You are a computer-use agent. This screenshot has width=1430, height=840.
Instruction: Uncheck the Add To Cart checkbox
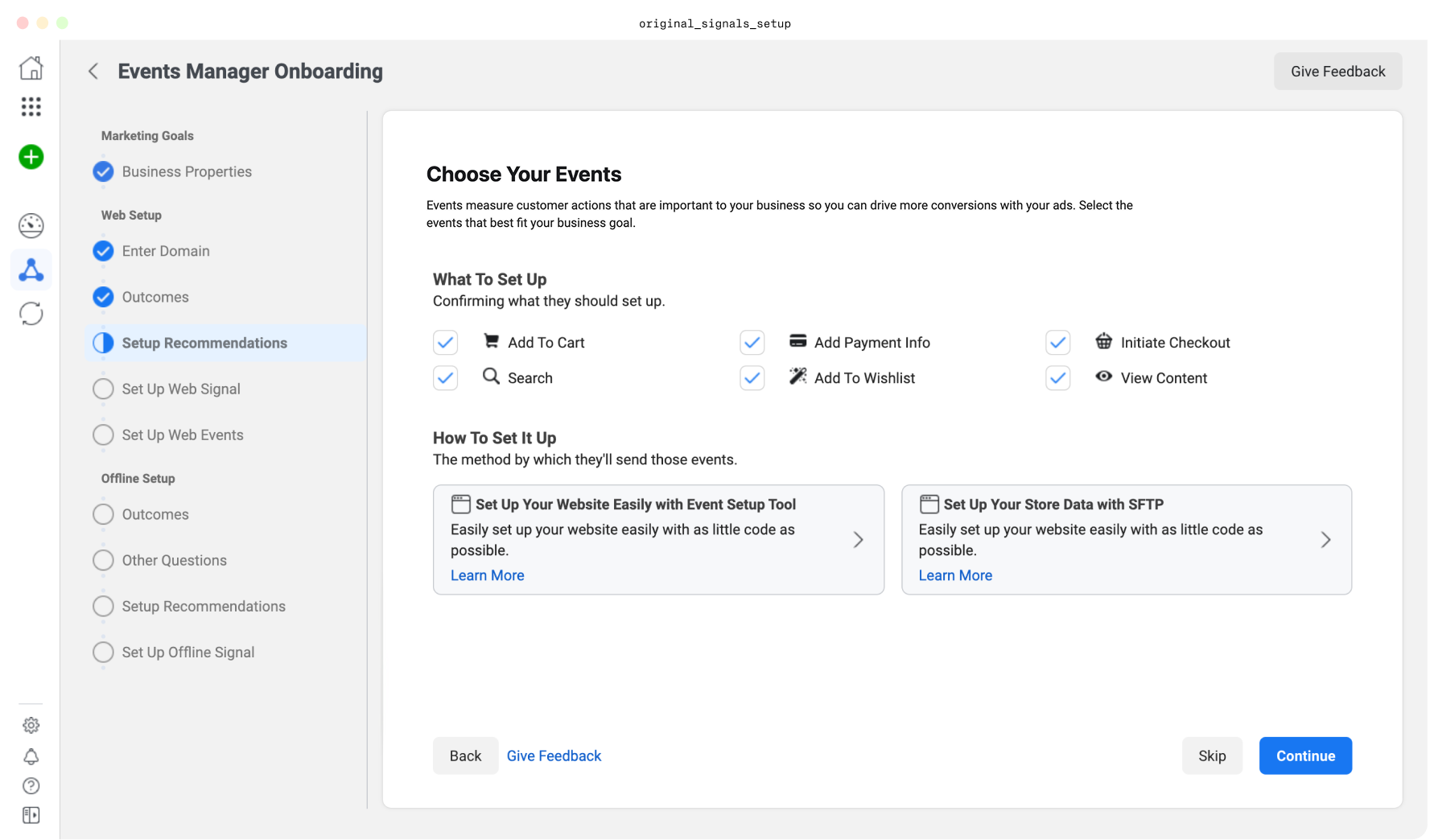[x=446, y=343]
